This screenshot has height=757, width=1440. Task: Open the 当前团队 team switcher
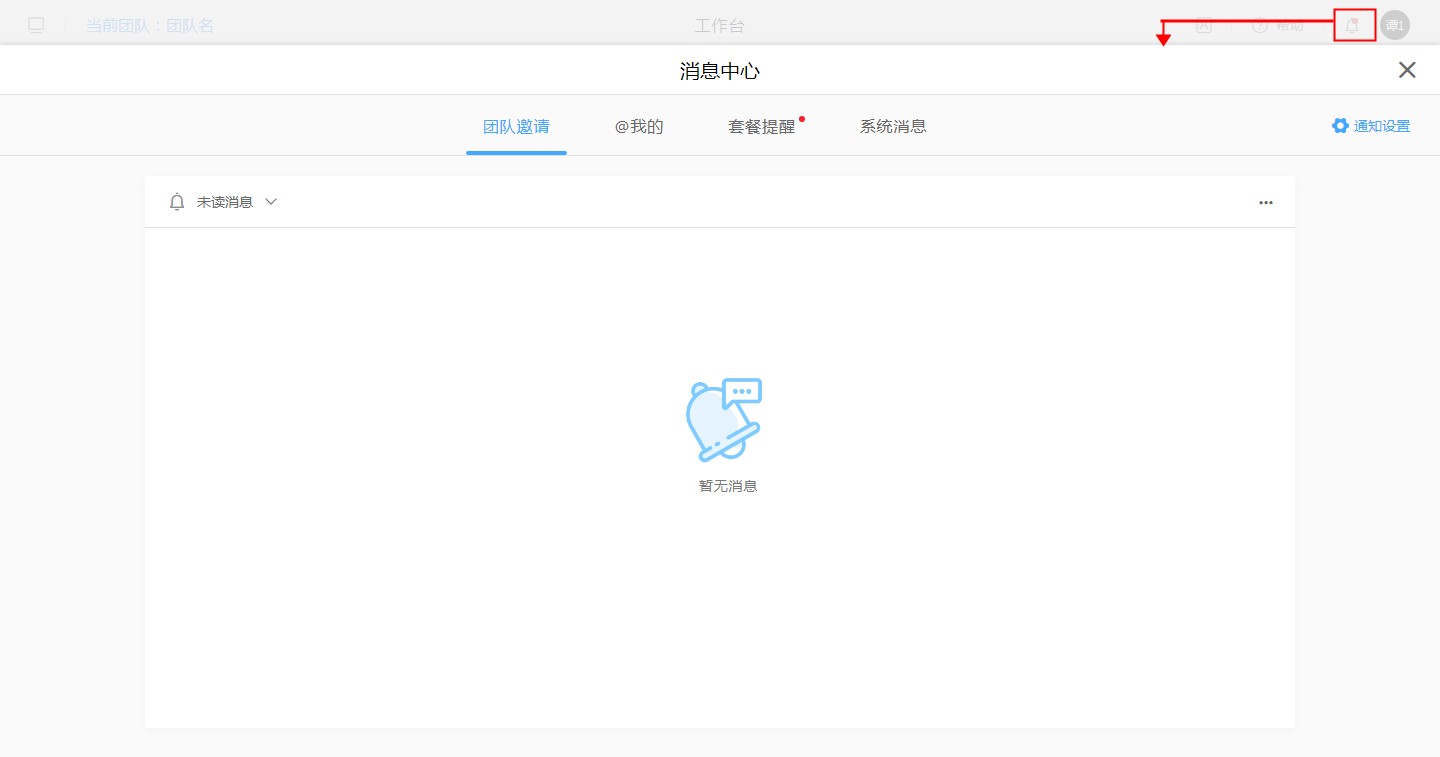(x=150, y=26)
